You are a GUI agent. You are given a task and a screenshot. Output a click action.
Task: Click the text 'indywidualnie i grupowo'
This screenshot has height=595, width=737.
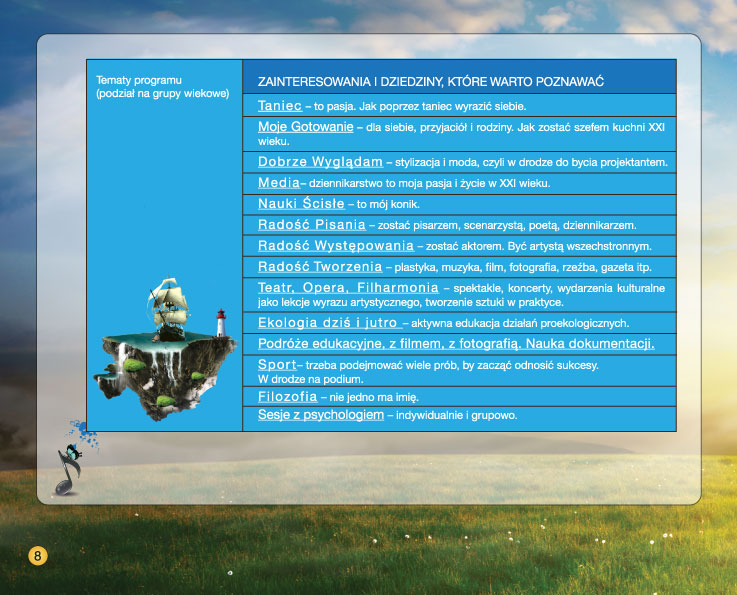click(456, 415)
